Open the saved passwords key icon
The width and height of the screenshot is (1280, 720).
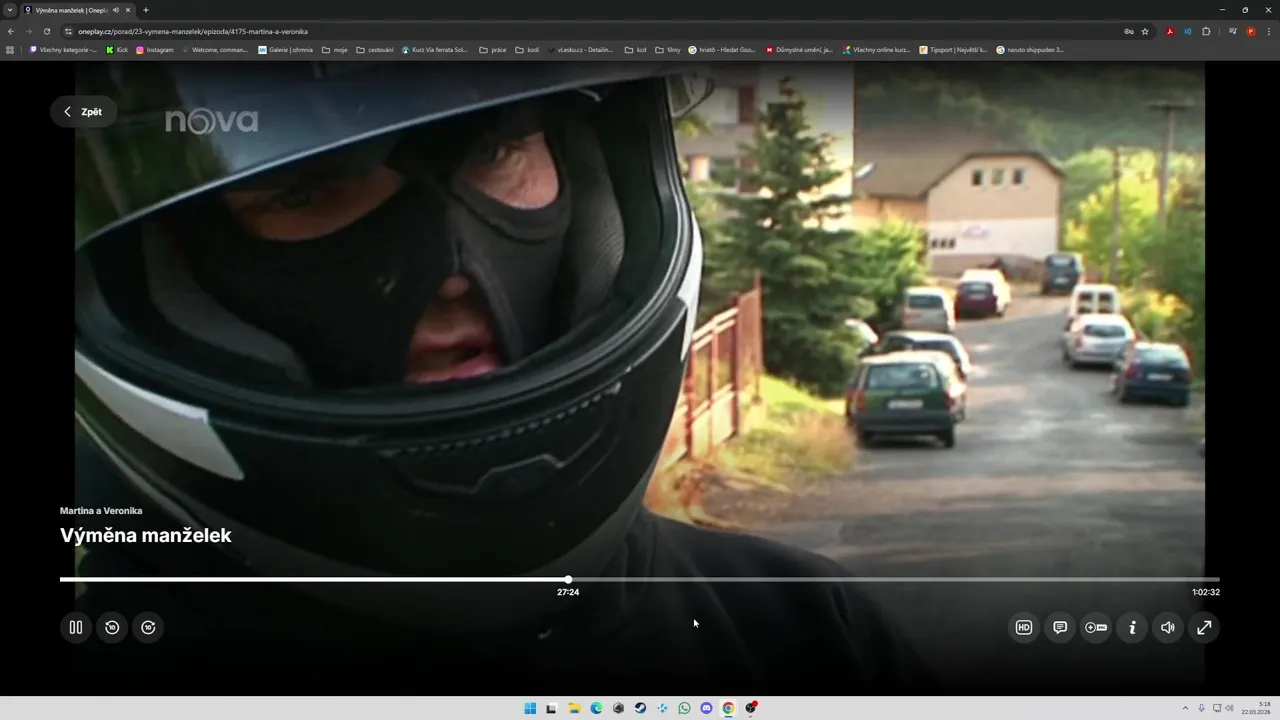click(1129, 31)
